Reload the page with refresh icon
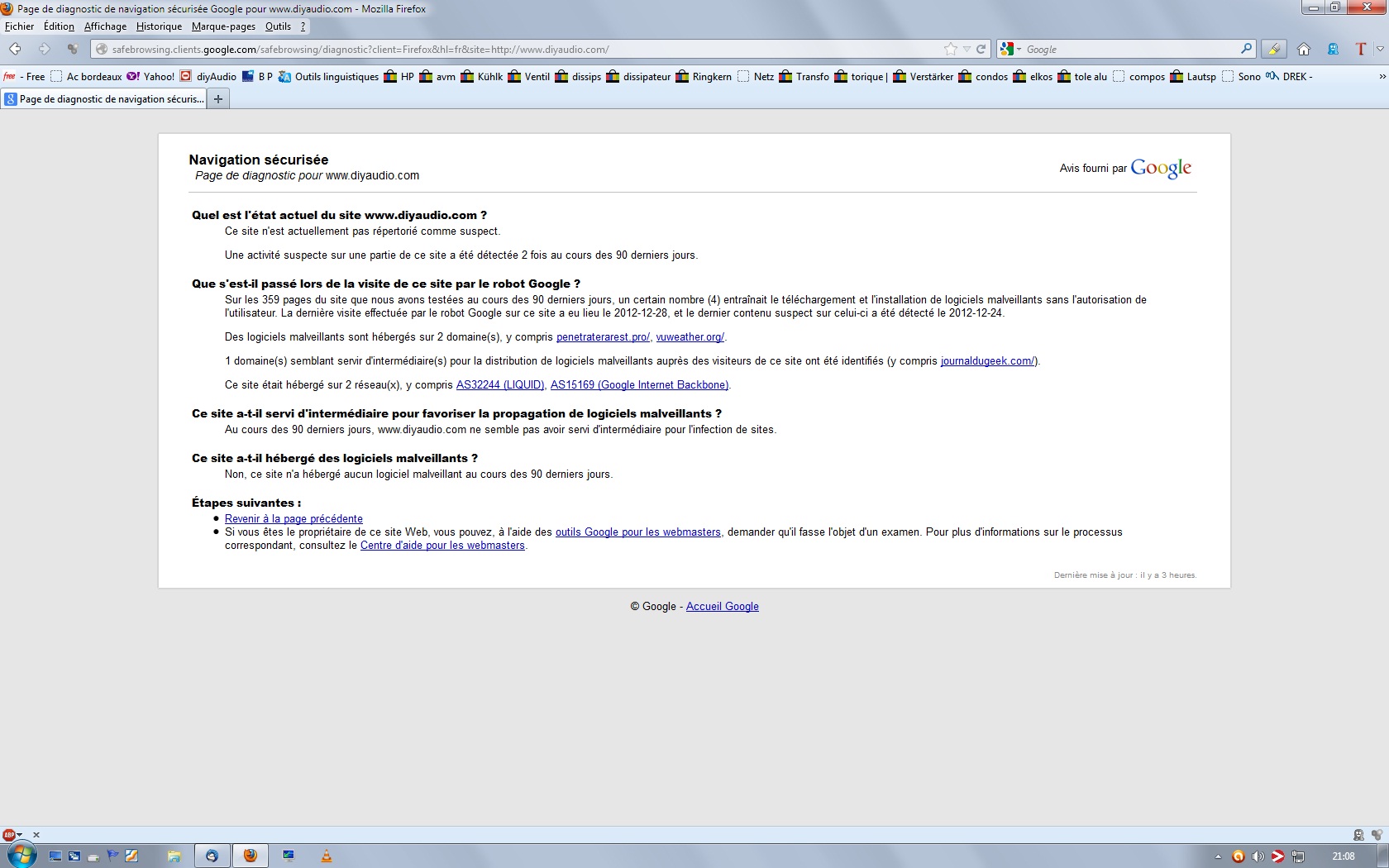The height and width of the screenshot is (868, 1389). click(x=981, y=49)
